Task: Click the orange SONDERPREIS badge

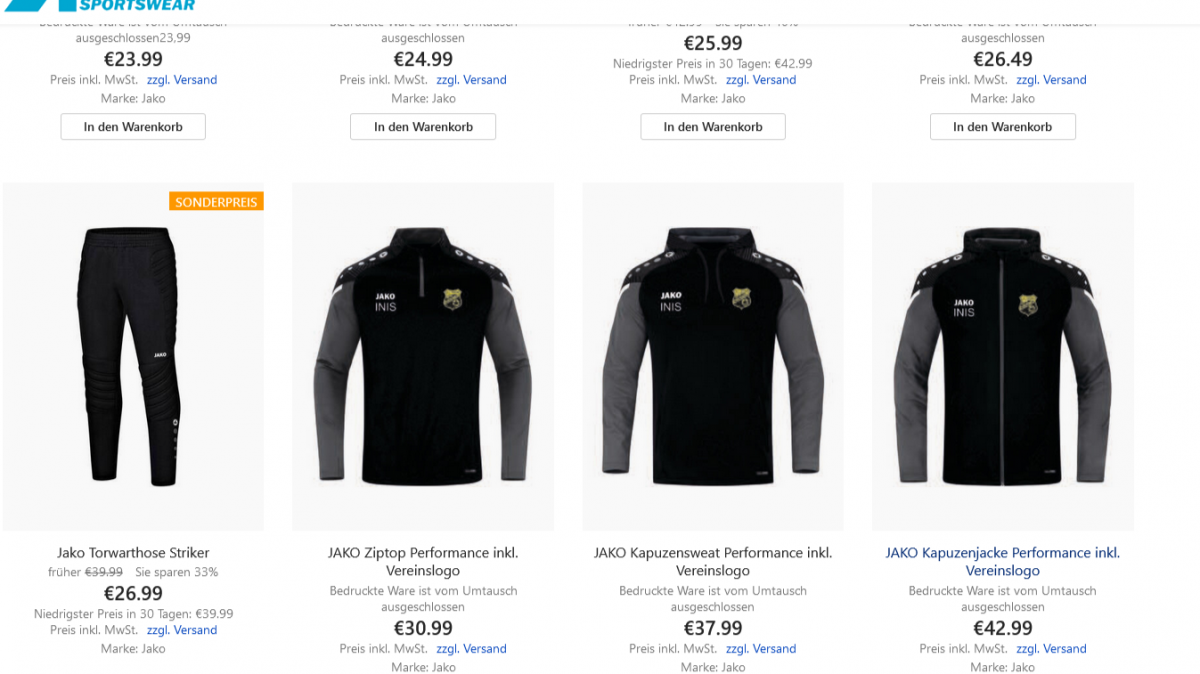Action: [x=217, y=202]
